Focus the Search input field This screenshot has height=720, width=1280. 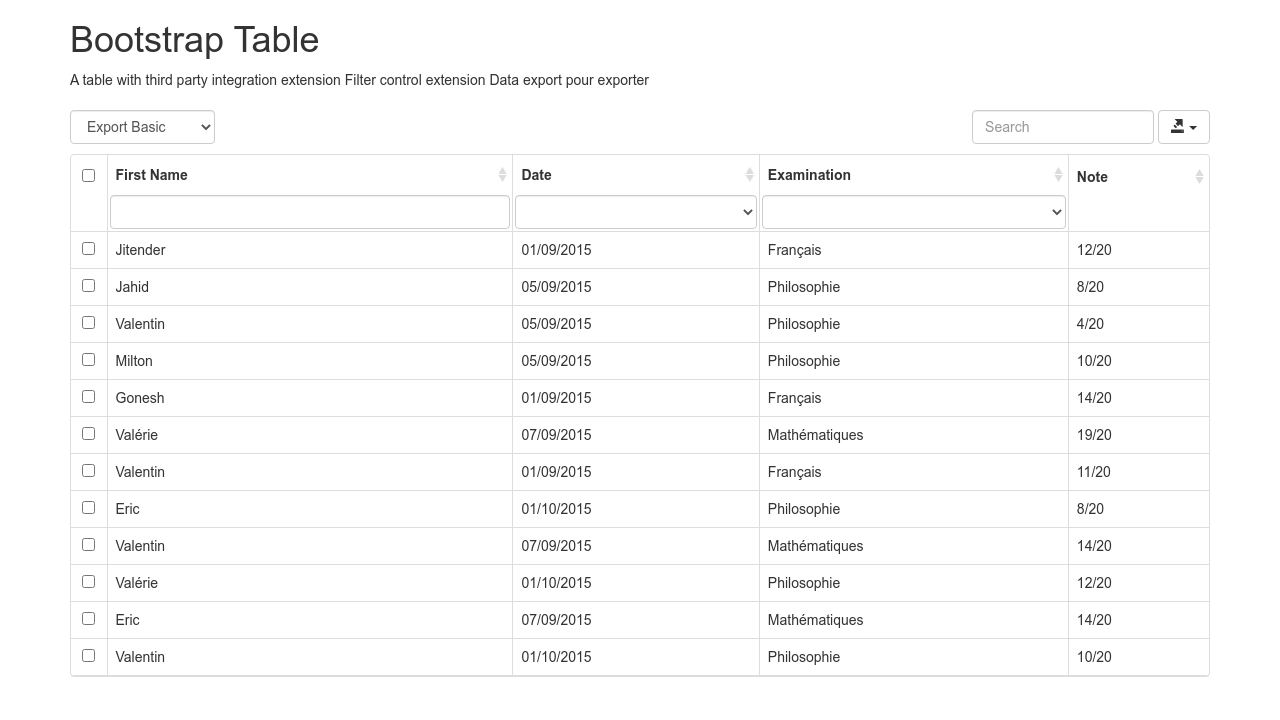click(x=1062, y=127)
